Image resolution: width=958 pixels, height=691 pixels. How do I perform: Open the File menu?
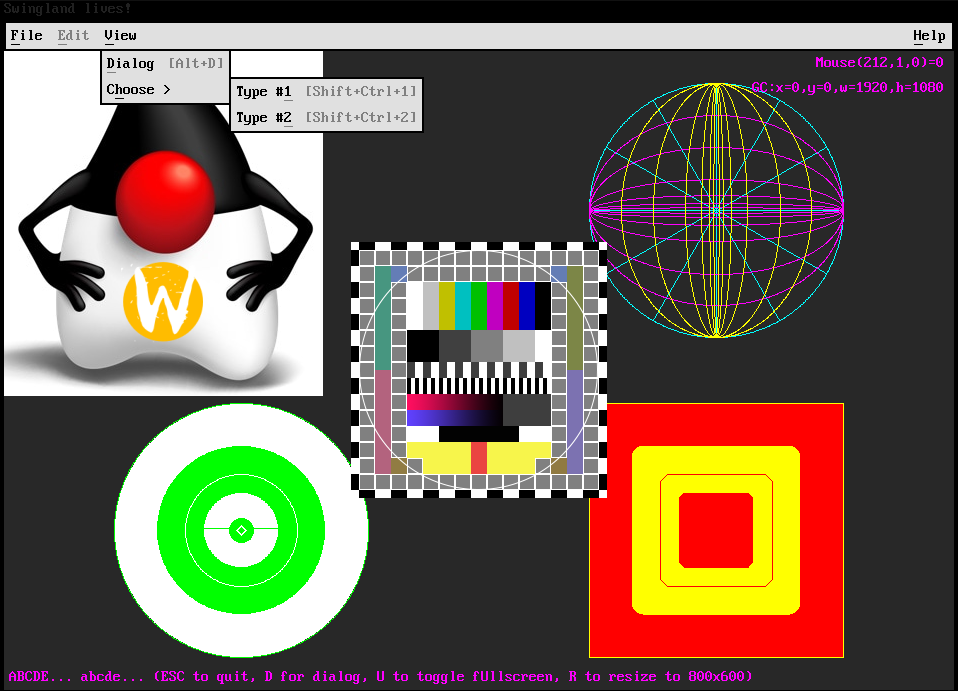click(x=27, y=35)
